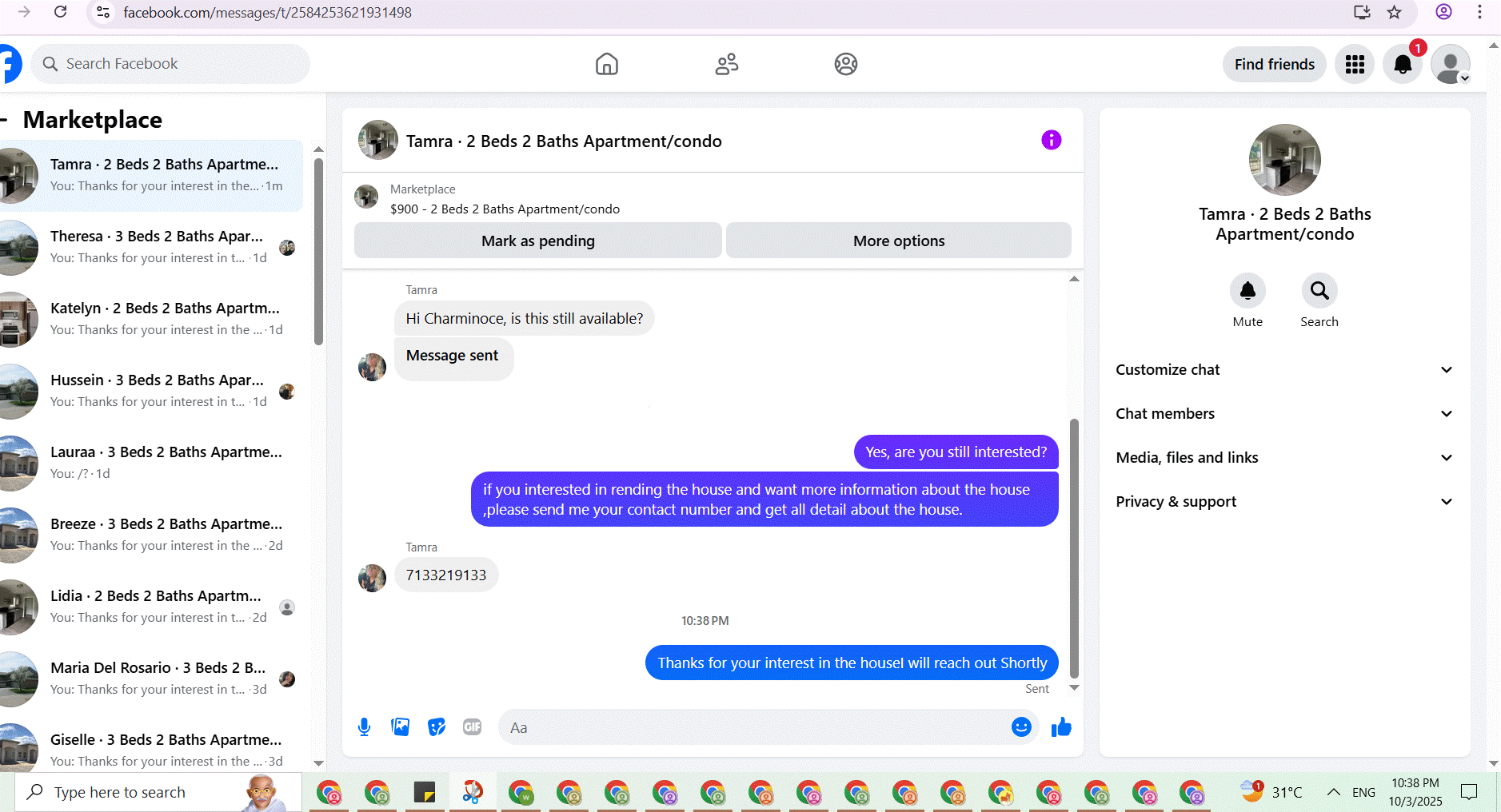The height and width of the screenshot is (812, 1501).
Task: Open the taskbar clock showing 10:38 PM
Action: [1415, 792]
